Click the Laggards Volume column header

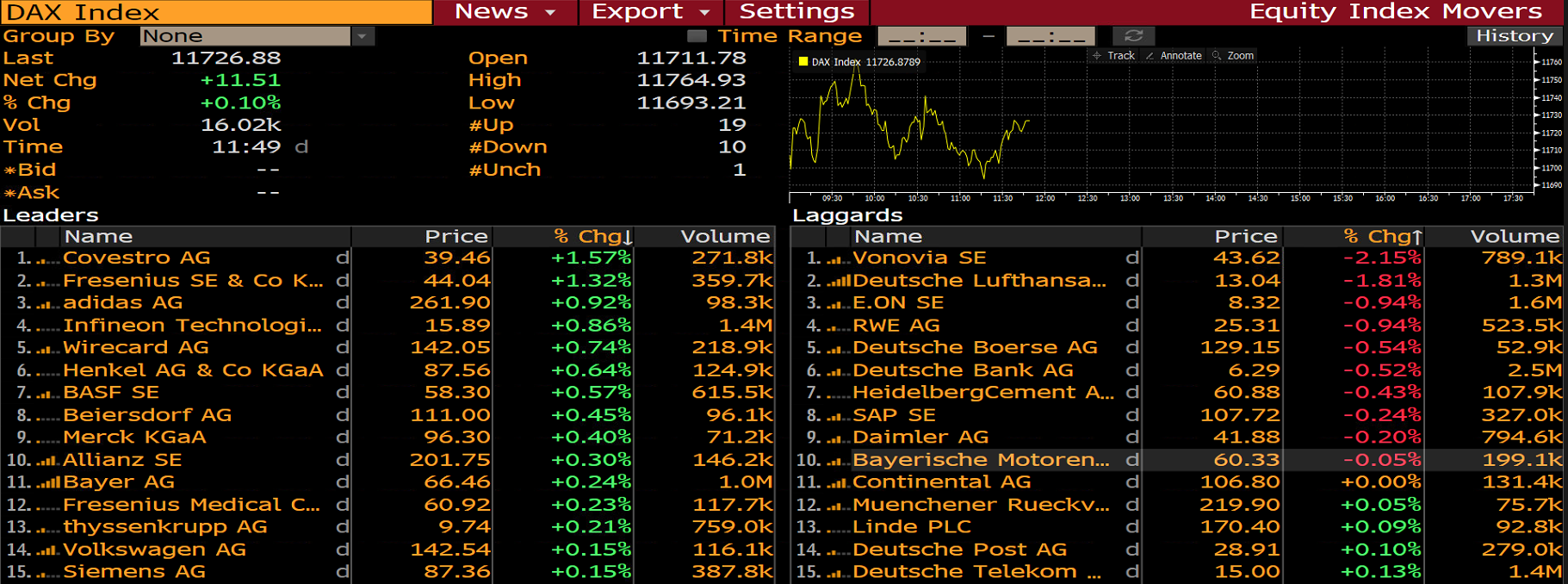pyautogui.click(x=1495, y=236)
